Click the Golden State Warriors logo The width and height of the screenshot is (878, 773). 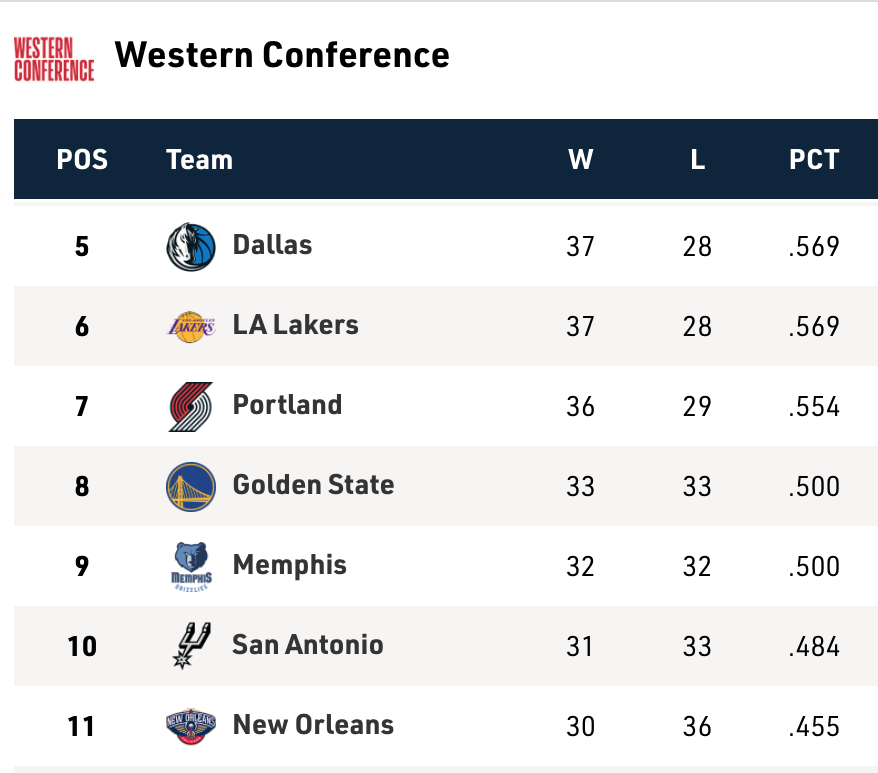191,486
